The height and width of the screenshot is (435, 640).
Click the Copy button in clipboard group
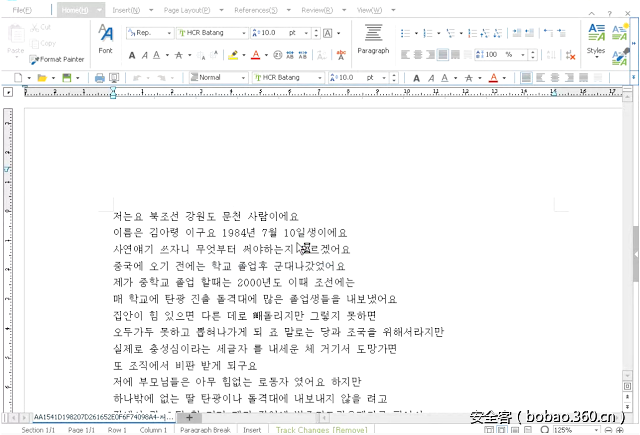tap(42, 43)
